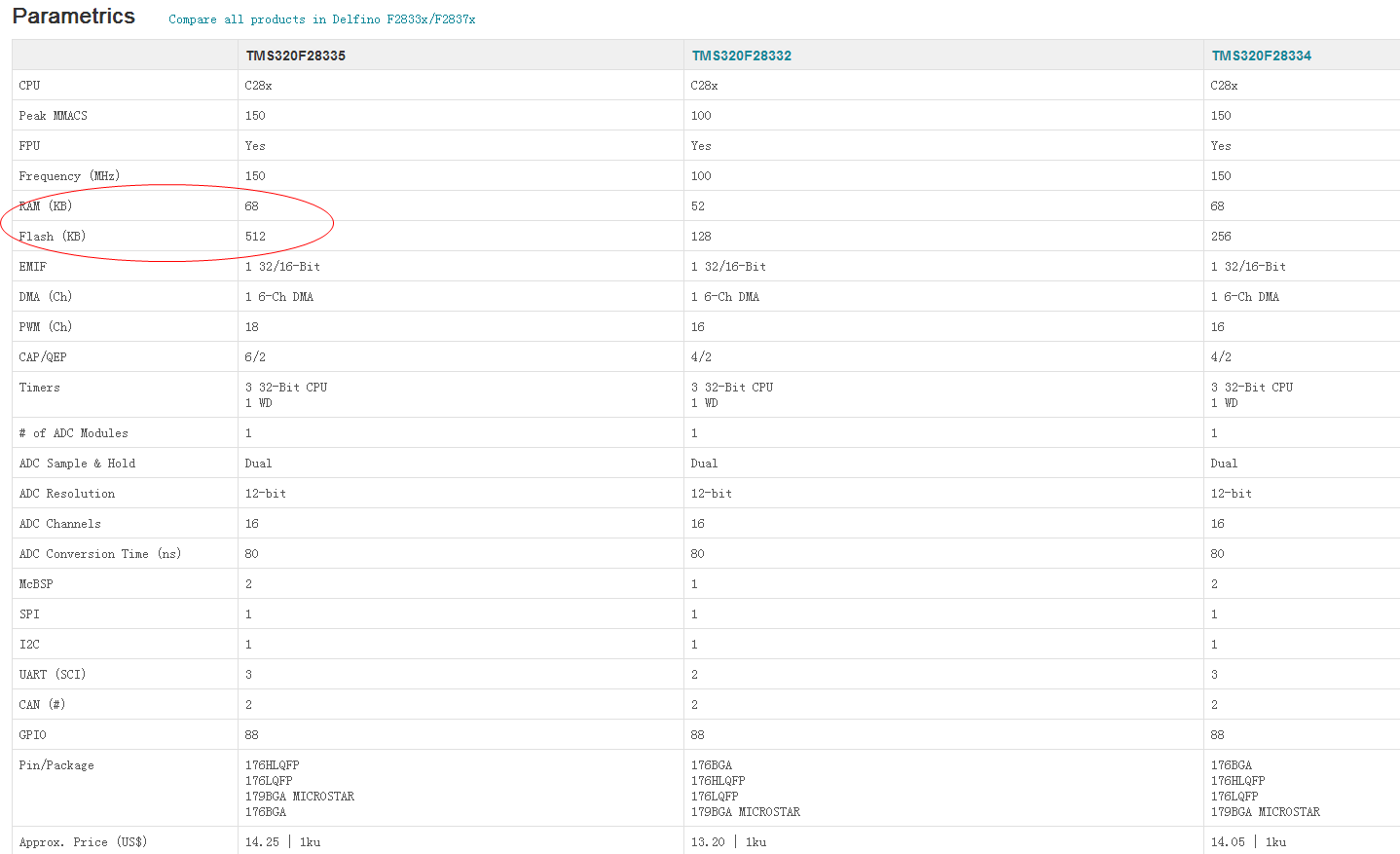Screen dimensions: 1400x854
Task: Open the TMS320F28334 product link
Action: click(x=1261, y=56)
